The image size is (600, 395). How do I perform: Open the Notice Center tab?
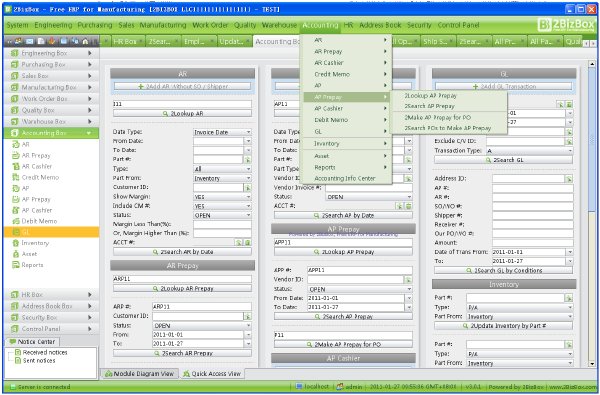click(32, 341)
